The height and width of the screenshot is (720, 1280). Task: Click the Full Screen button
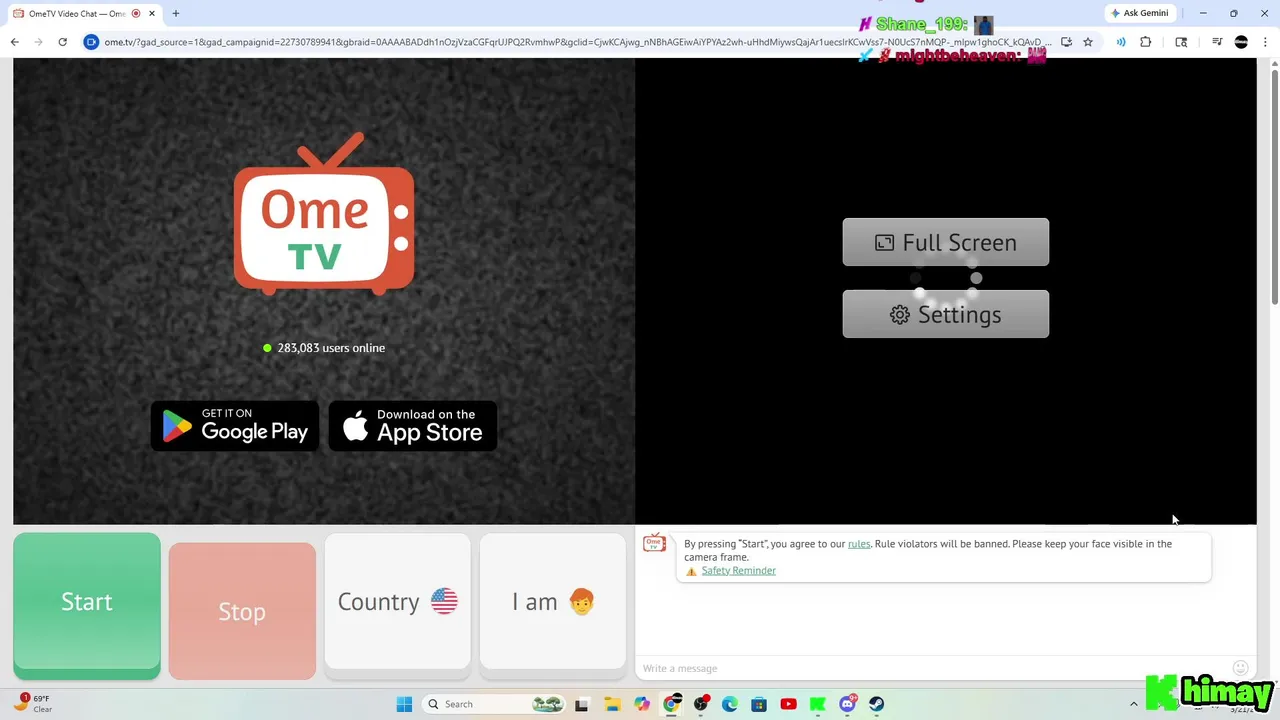[x=946, y=242]
